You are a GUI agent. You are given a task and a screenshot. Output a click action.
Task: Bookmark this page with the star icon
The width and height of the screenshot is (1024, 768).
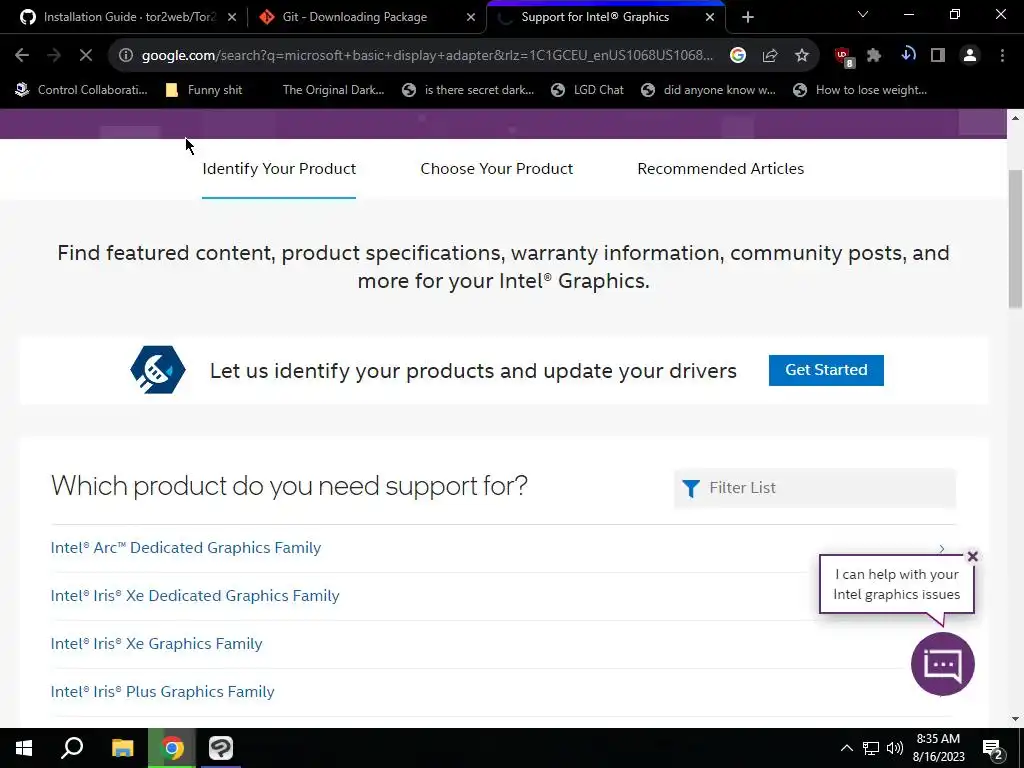coord(802,56)
